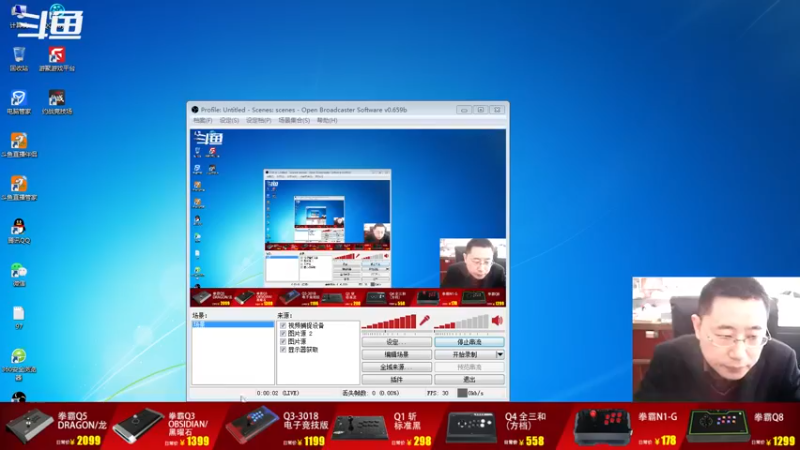Click the 丢失帧数: 0 (0.00%) status text

click(370, 393)
